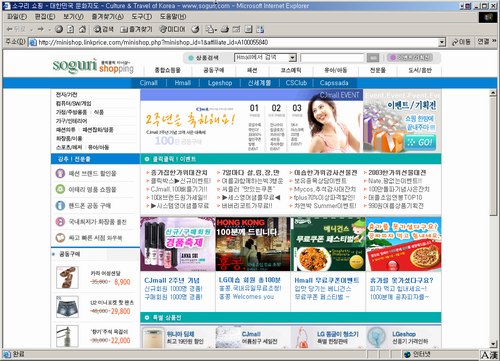Click the soguri shopping logo

click(93, 66)
